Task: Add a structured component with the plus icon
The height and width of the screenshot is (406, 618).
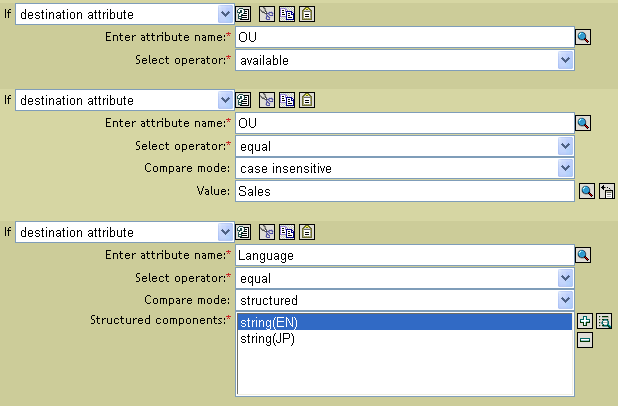Action: tap(586, 322)
